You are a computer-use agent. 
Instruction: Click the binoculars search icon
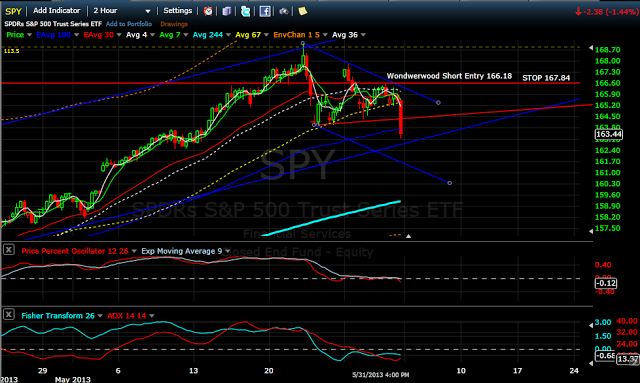(284, 11)
